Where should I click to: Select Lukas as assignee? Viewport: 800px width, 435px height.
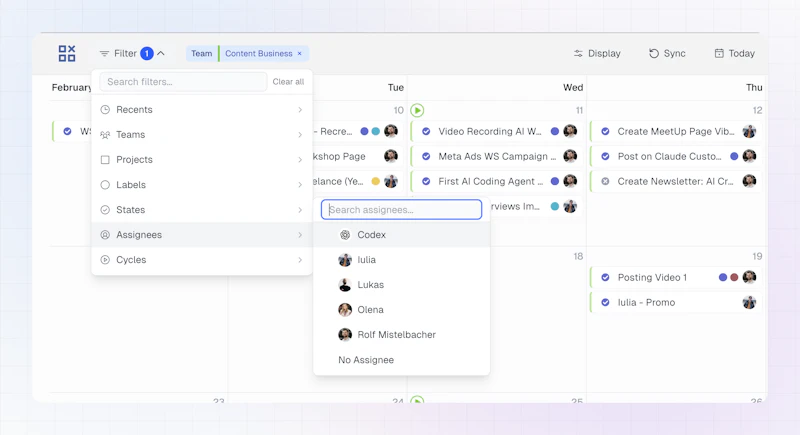point(402,285)
